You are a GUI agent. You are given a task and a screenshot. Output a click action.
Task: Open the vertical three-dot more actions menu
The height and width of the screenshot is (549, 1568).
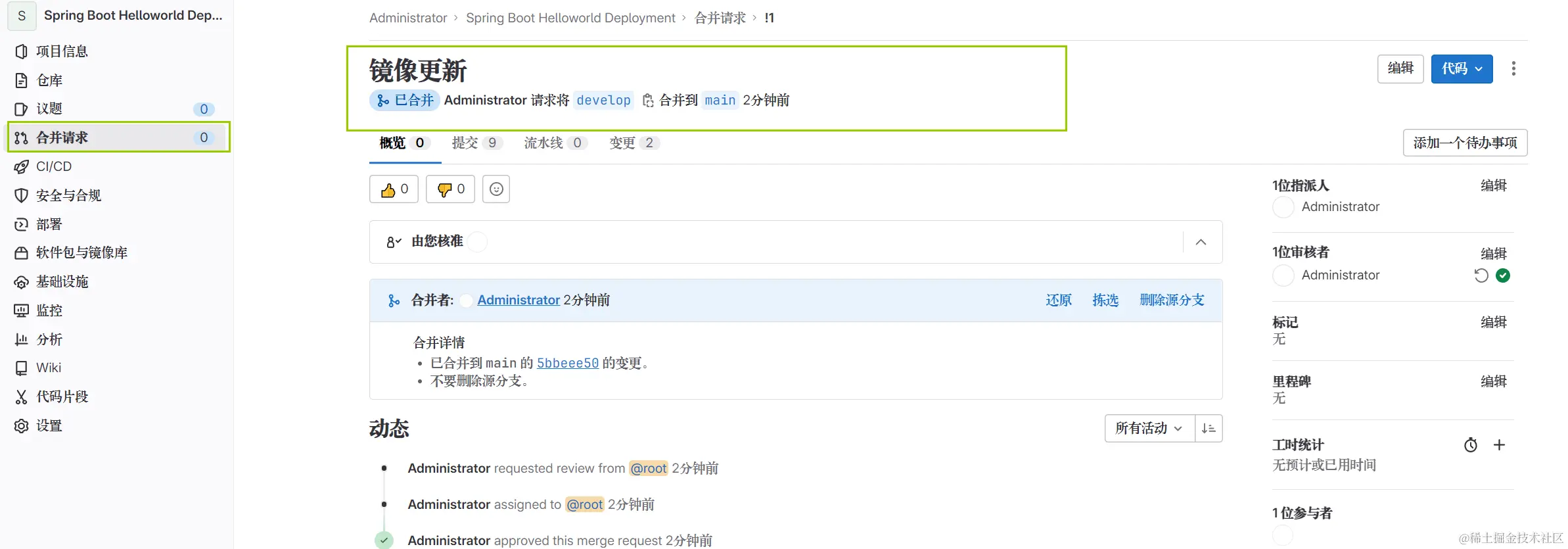(1513, 68)
